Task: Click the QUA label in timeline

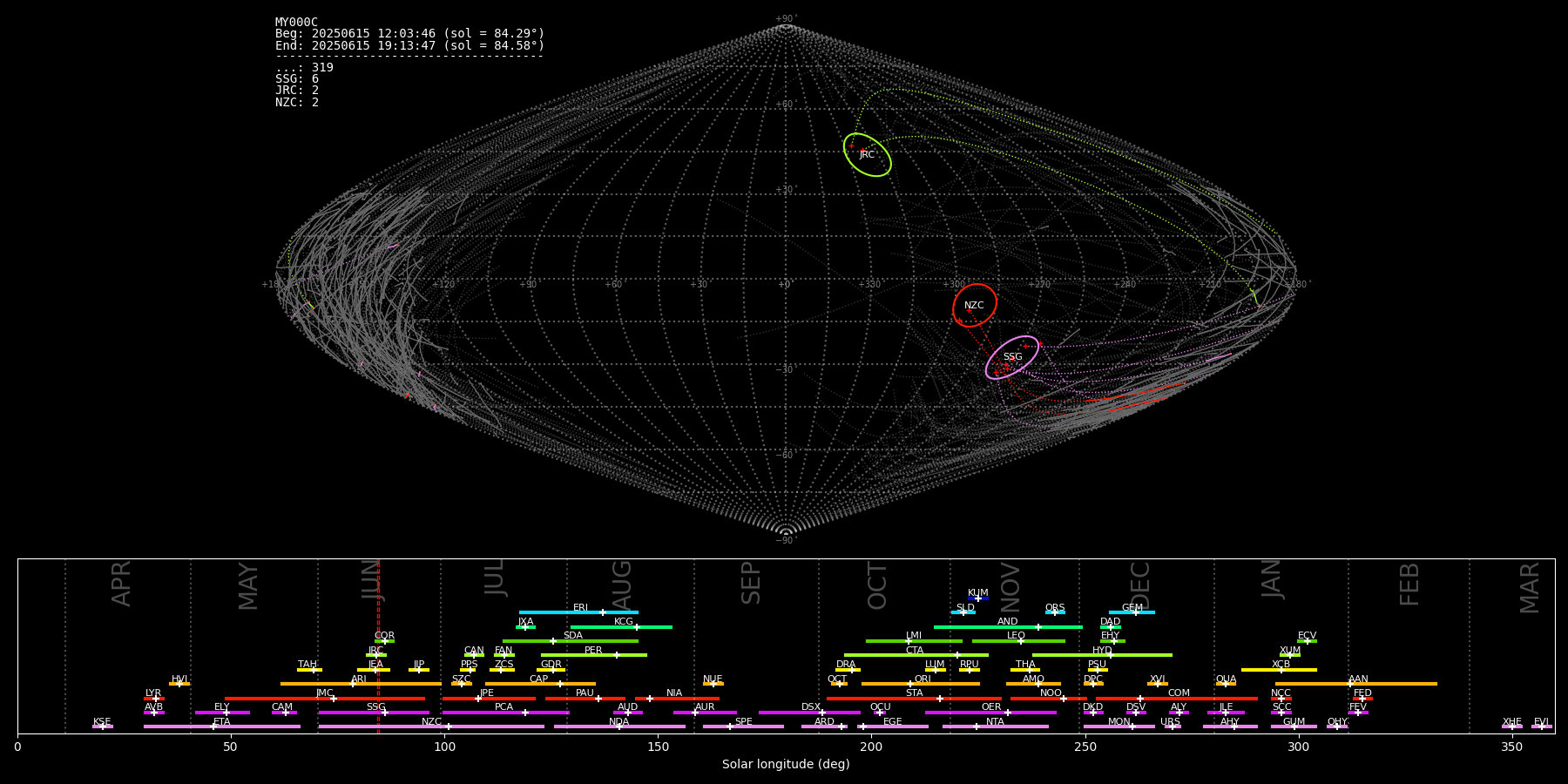Action: point(1226,679)
